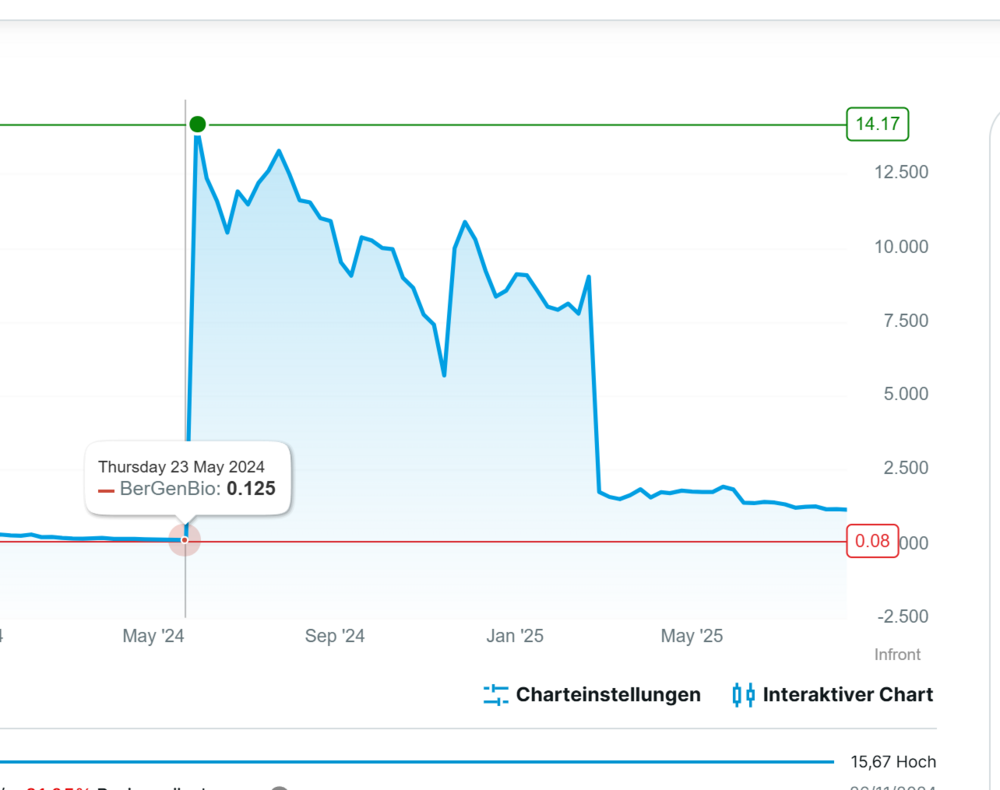The width and height of the screenshot is (1000, 790).
Task: Click the 15,67 Hoch value text
Action: (x=893, y=762)
